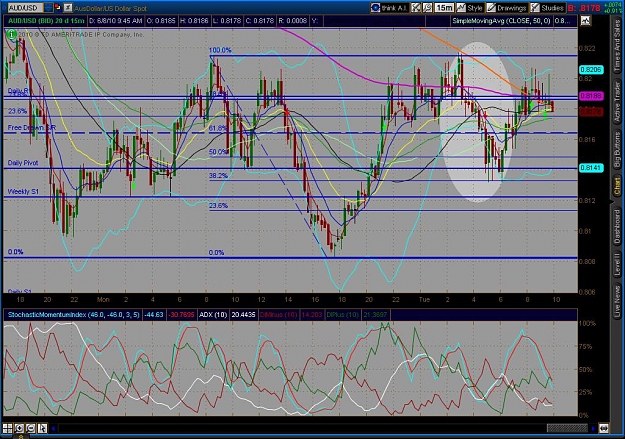The width and height of the screenshot is (625, 439).
Task: Click the magnifier zoom tool icon
Action: pos(427,8)
